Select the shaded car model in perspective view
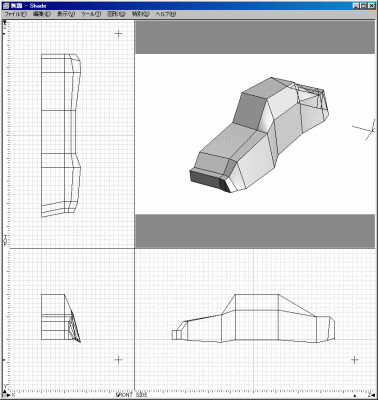 pos(259,135)
